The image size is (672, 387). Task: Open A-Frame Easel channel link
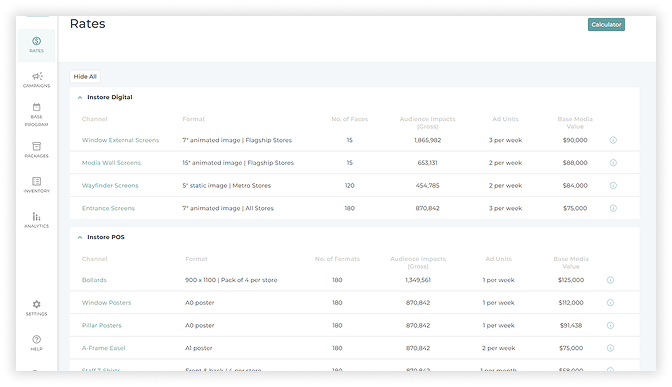pyautogui.click(x=103, y=348)
